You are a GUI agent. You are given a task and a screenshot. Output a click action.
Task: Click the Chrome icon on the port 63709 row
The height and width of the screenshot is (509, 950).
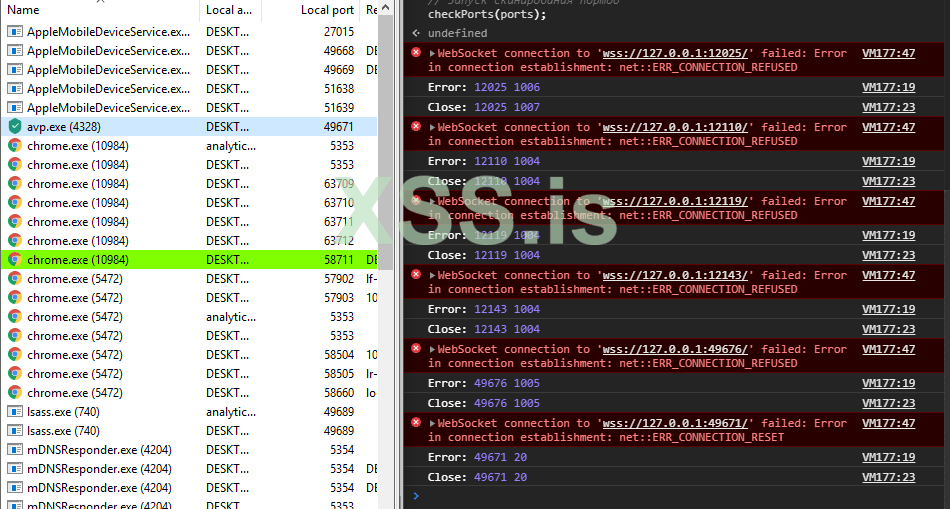[15, 184]
